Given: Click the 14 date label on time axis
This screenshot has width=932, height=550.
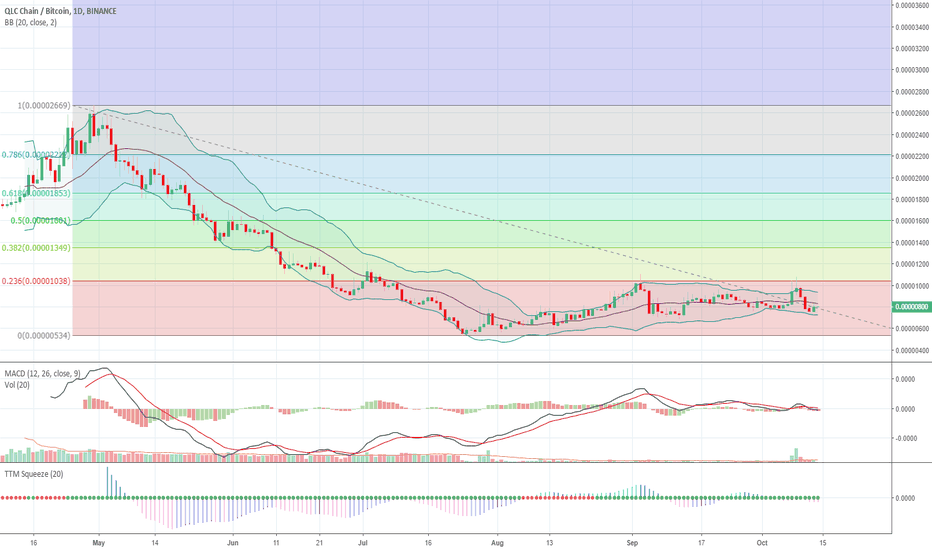Looking at the screenshot, I should (155, 543).
